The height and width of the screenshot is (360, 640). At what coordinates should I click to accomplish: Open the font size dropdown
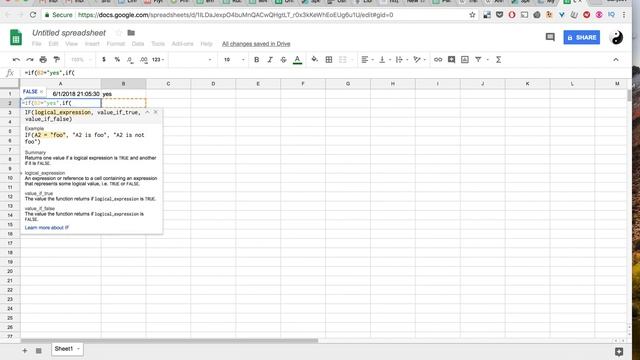(x=234, y=60)
